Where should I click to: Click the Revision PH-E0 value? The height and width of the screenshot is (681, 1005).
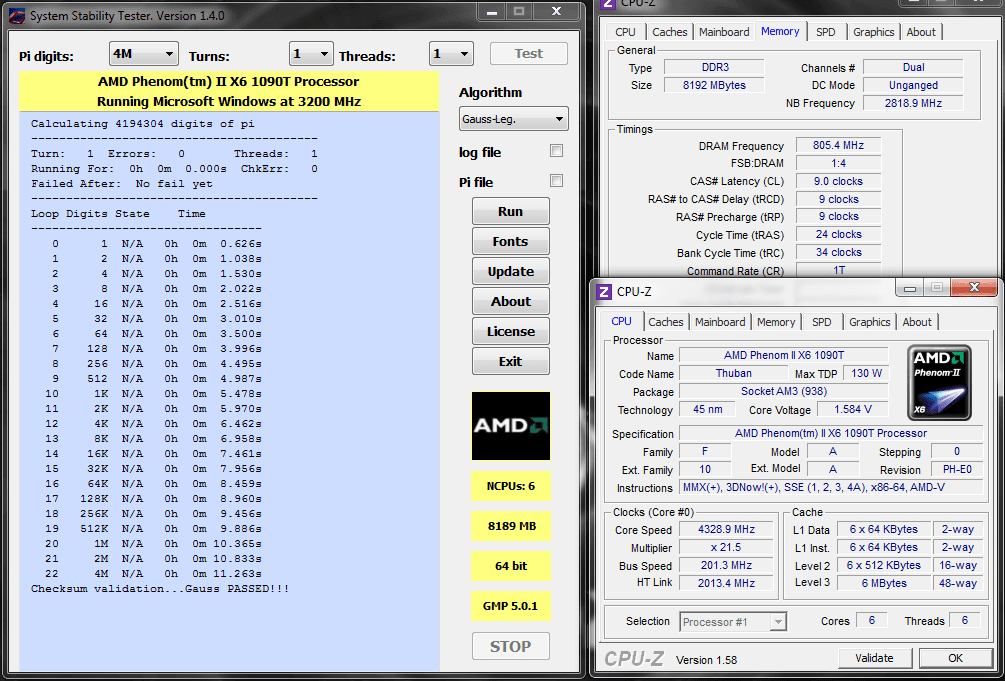(957, 469)
